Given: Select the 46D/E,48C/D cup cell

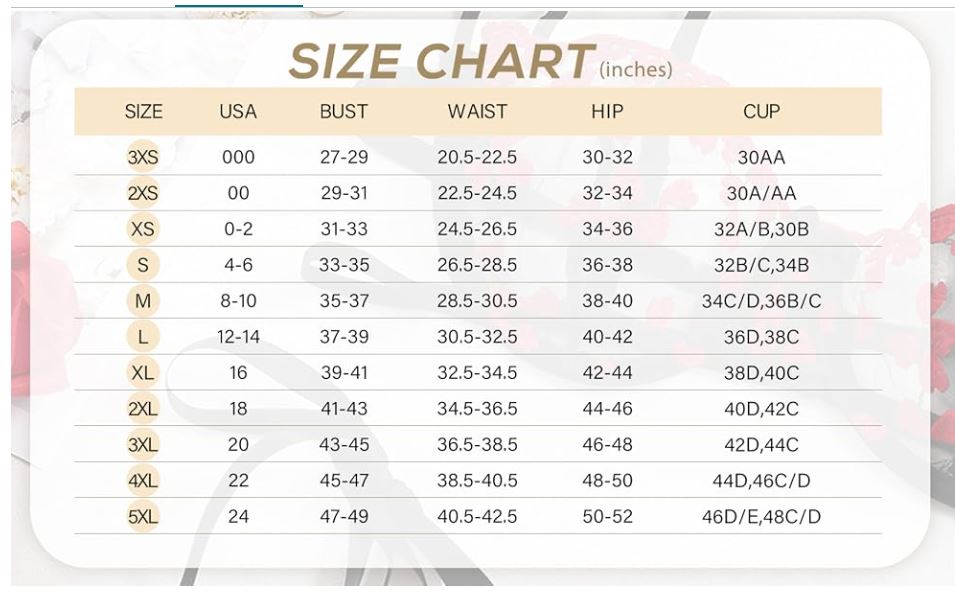Looking at the screenshot, I should pos(761,517).
